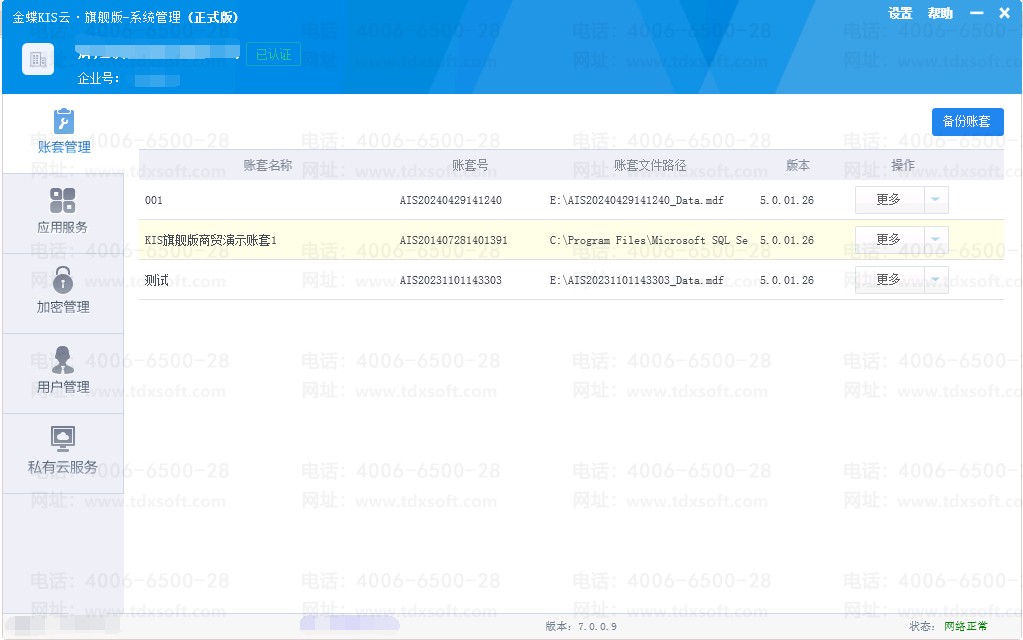
Task: Expand dropdown arrow for account 001
Action: (935, 200)
